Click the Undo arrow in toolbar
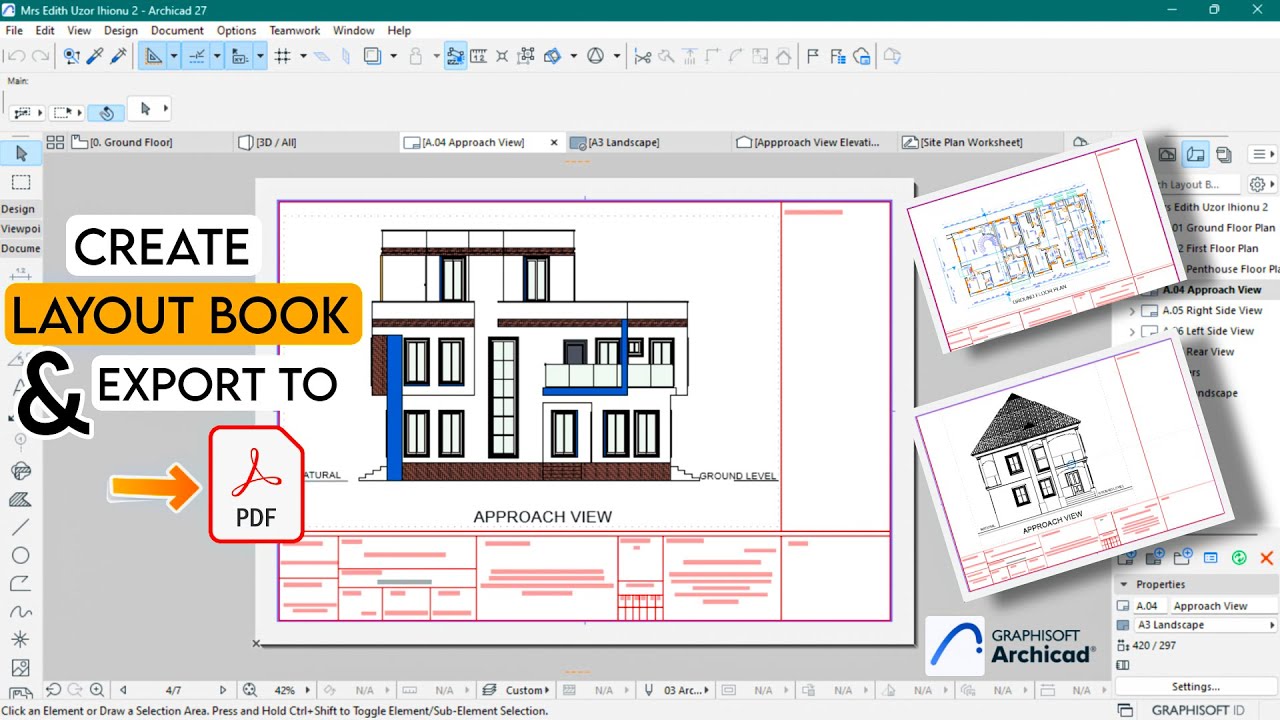Screen dimensions: 1280x720 [16, 56]
